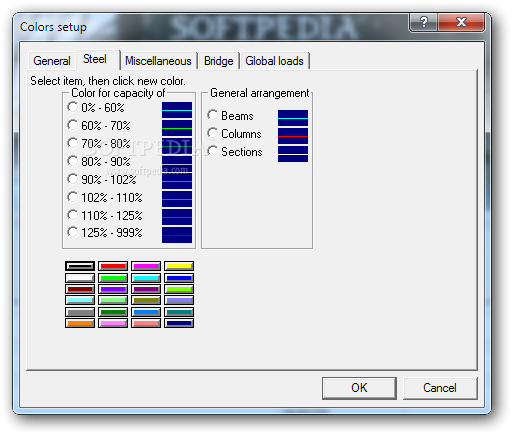The width and height of the screenshot is (512, 435).
Task: Choose the gray color swatch
Action: [x=80, y=312]
